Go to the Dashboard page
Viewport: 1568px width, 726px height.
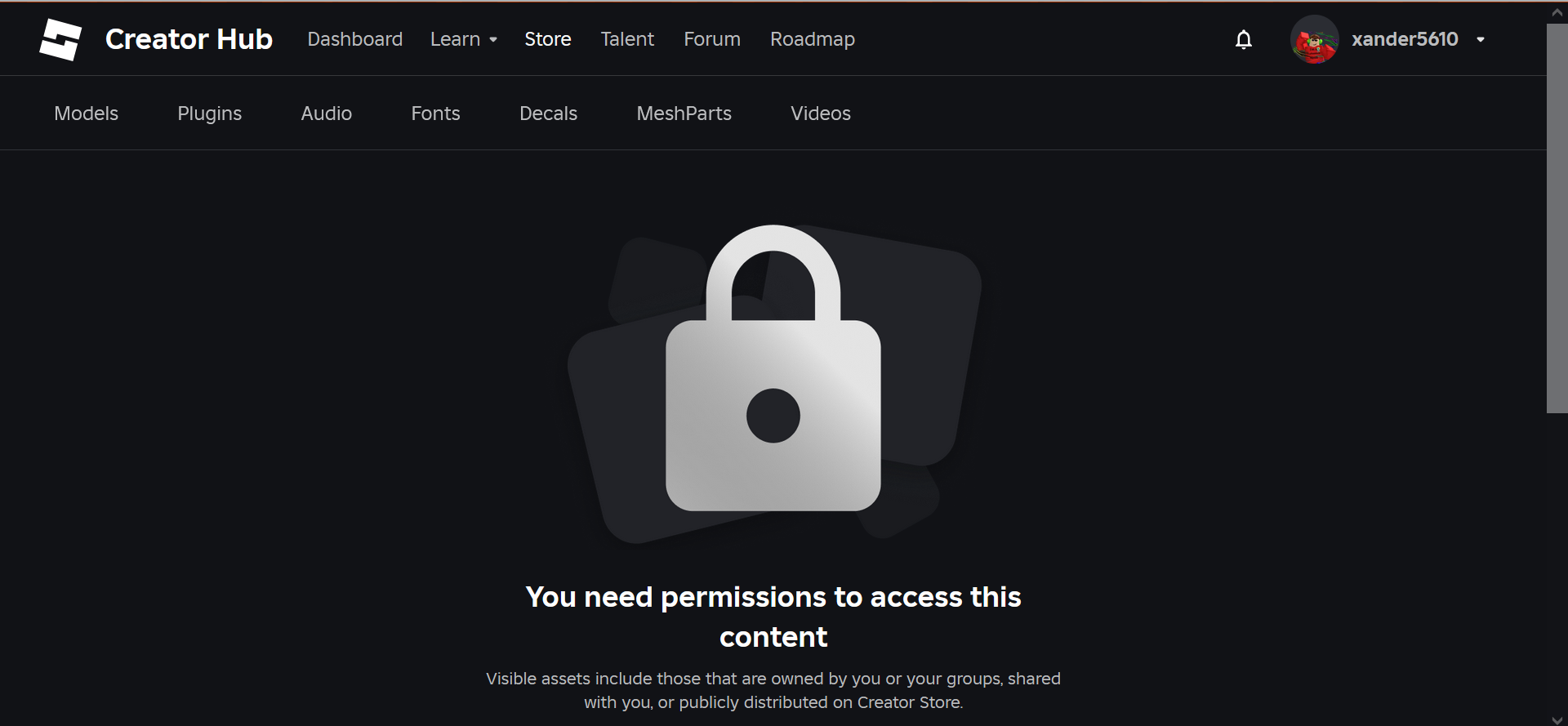[x=355, y=39]
